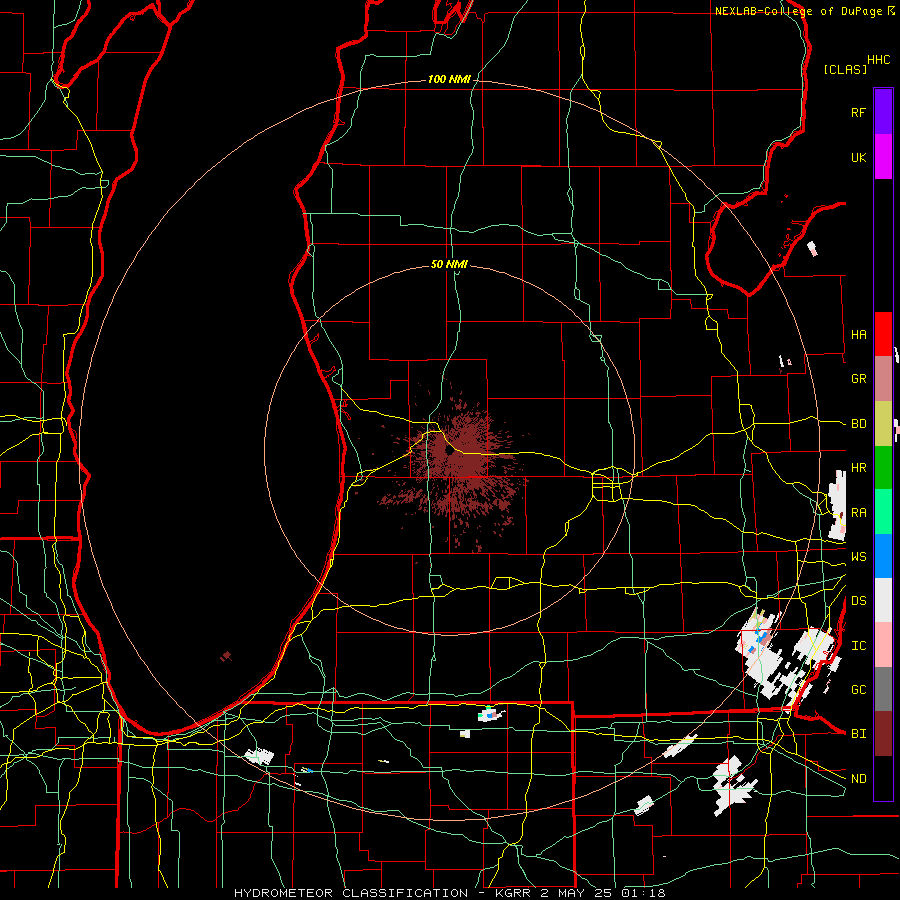Click the DS white legend swatch
This screenshot has width=900, height=900.
pyautogui.click(x=883, y=600)
